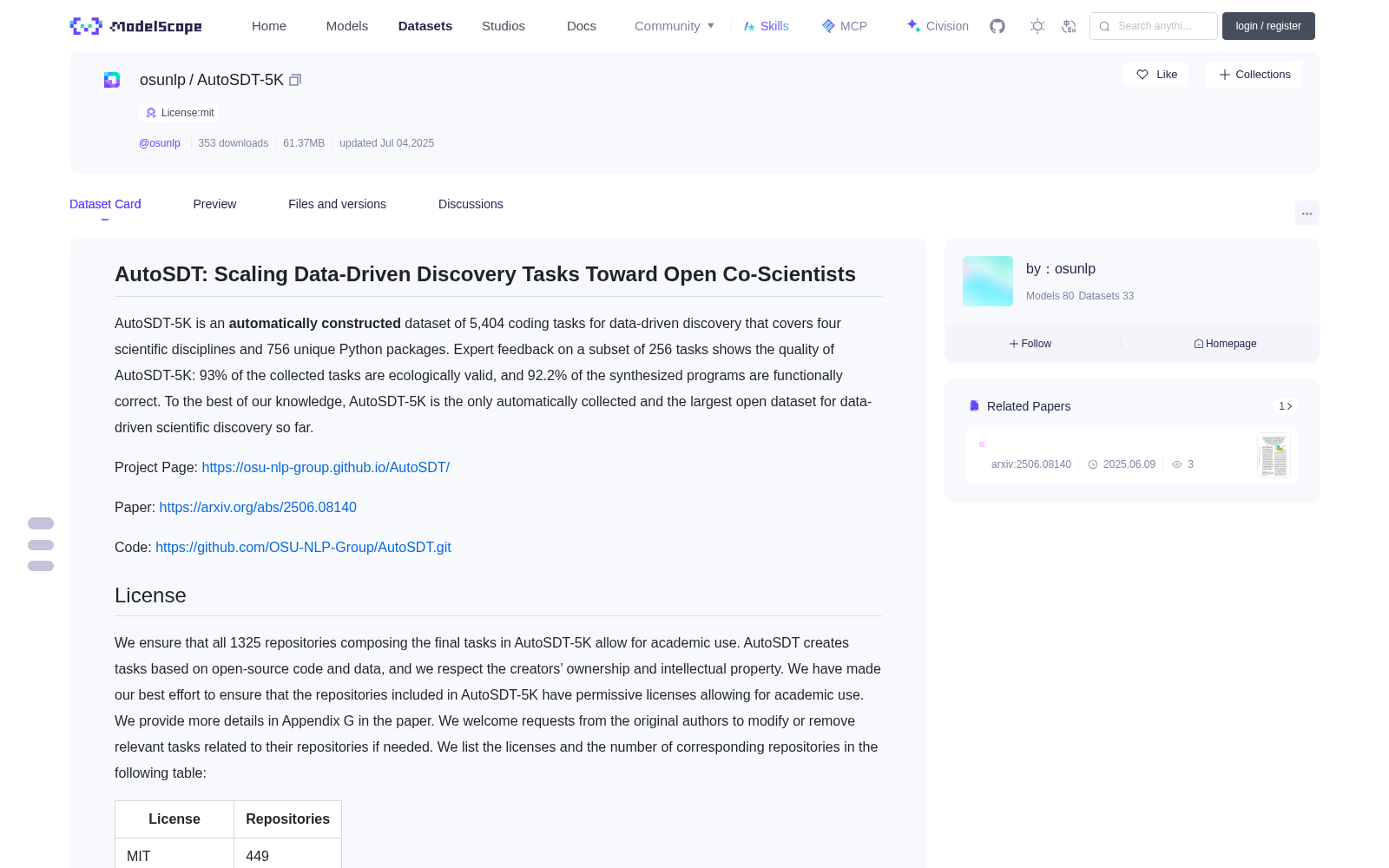Click 'Datasets 33' under osunlp

coord(1106,296)
